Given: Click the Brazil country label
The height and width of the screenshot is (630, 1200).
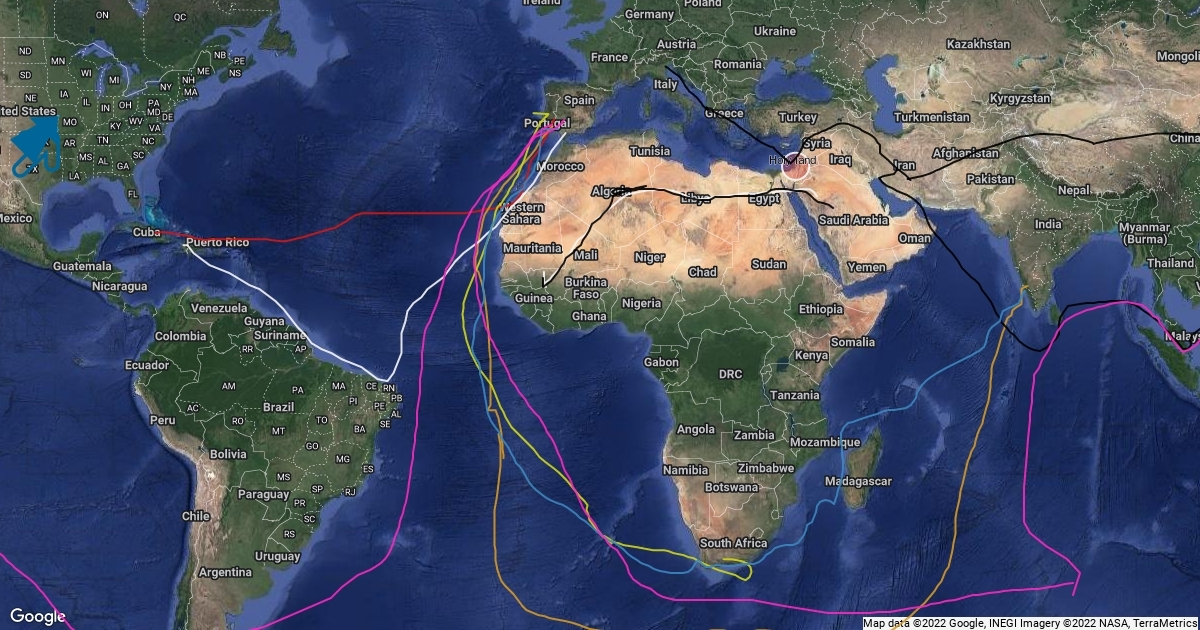Looking at the screenshot, I should pos(278,408).
